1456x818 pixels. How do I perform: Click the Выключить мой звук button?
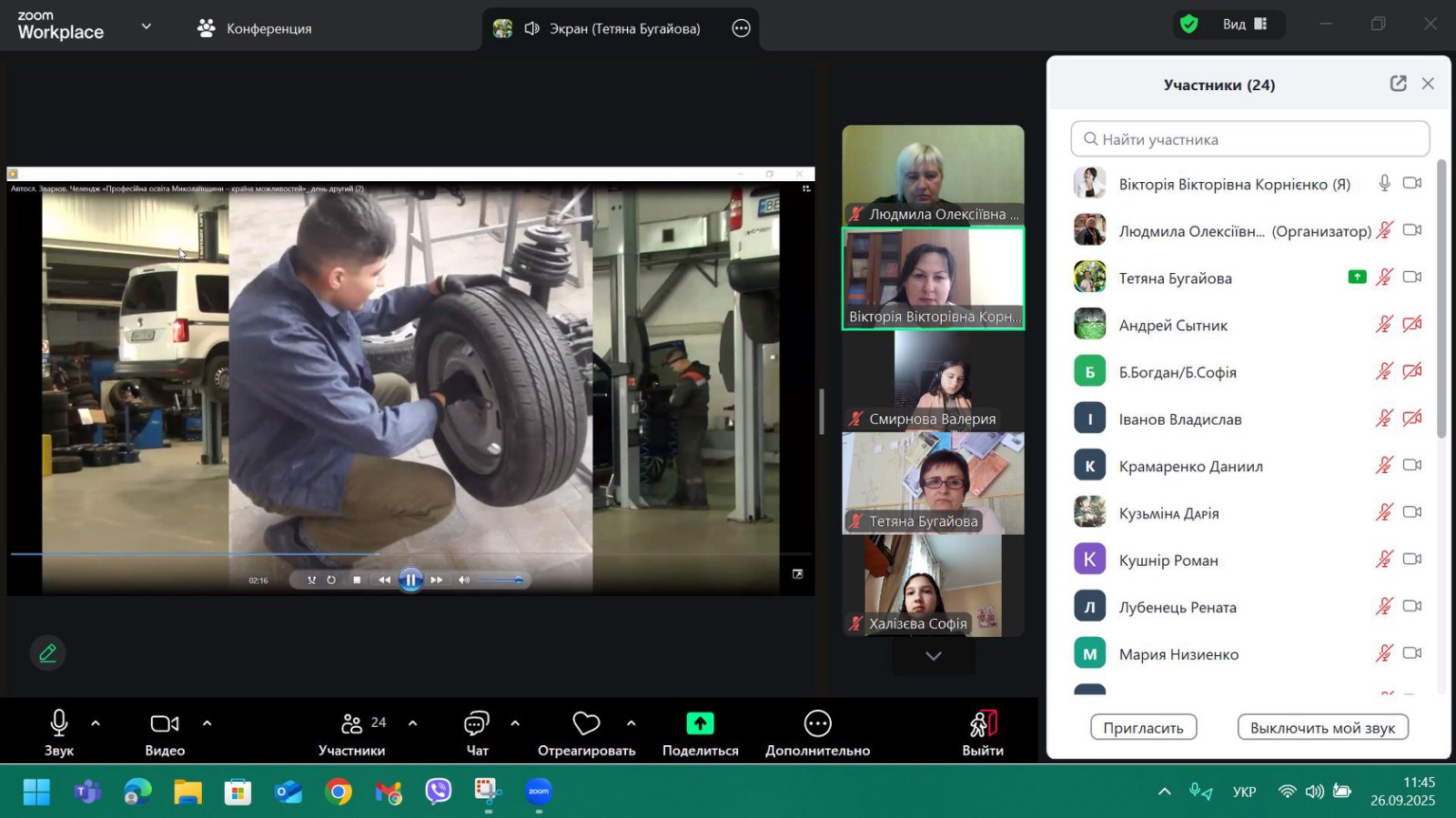coord(1322,727)
